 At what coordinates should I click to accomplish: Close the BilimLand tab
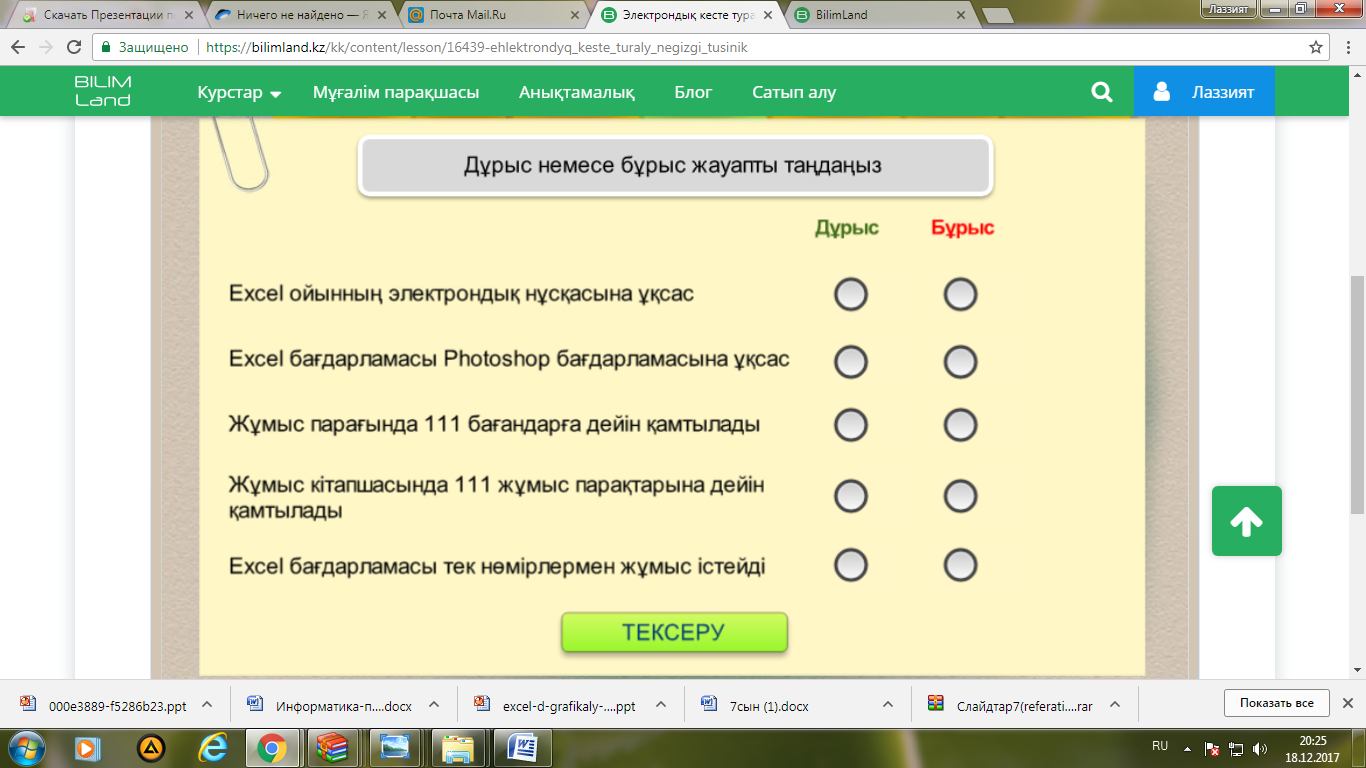coord(961,15)
